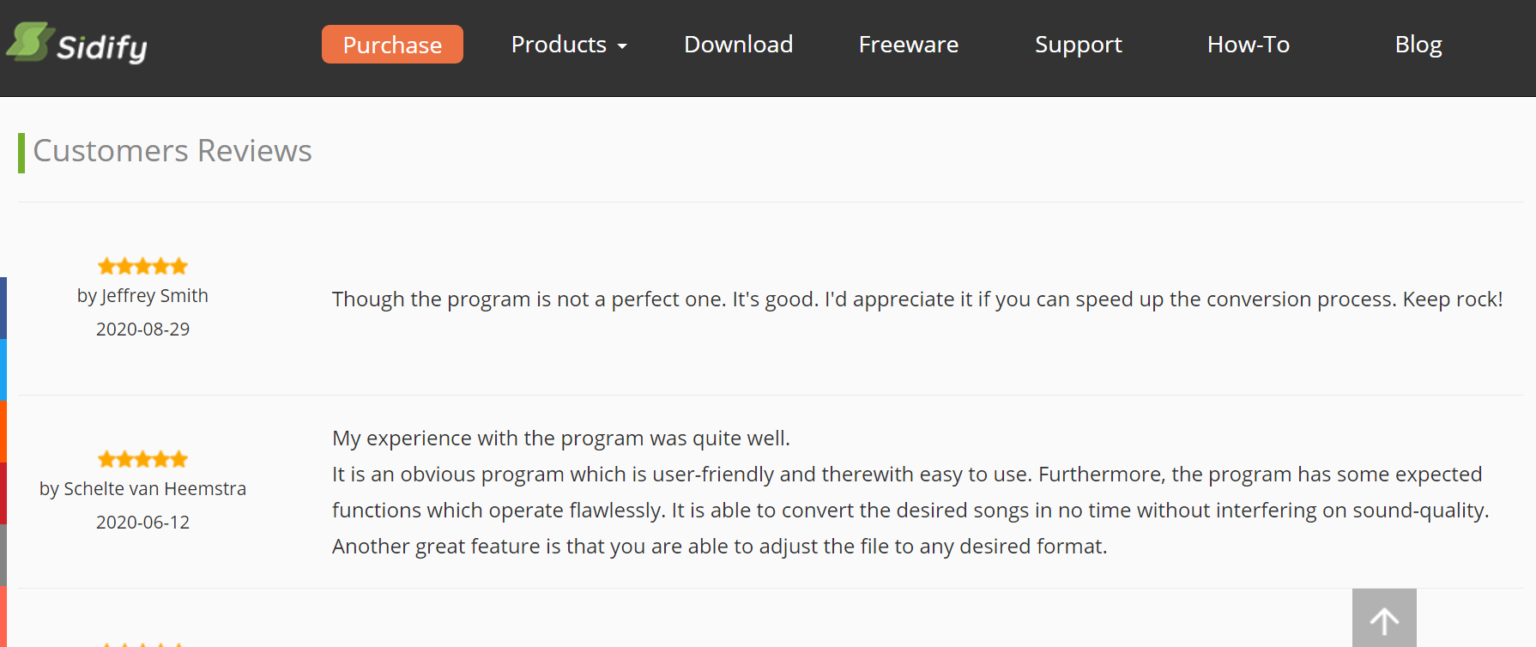Click the scroll-to-top arrow button
The height and width of the screenshot is (647, 1536).
[1384, 618]
